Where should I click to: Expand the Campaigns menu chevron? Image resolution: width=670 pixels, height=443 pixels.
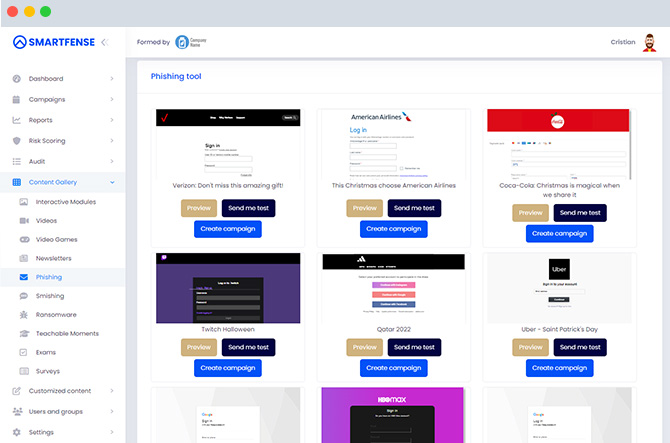[x=112, y=99]
